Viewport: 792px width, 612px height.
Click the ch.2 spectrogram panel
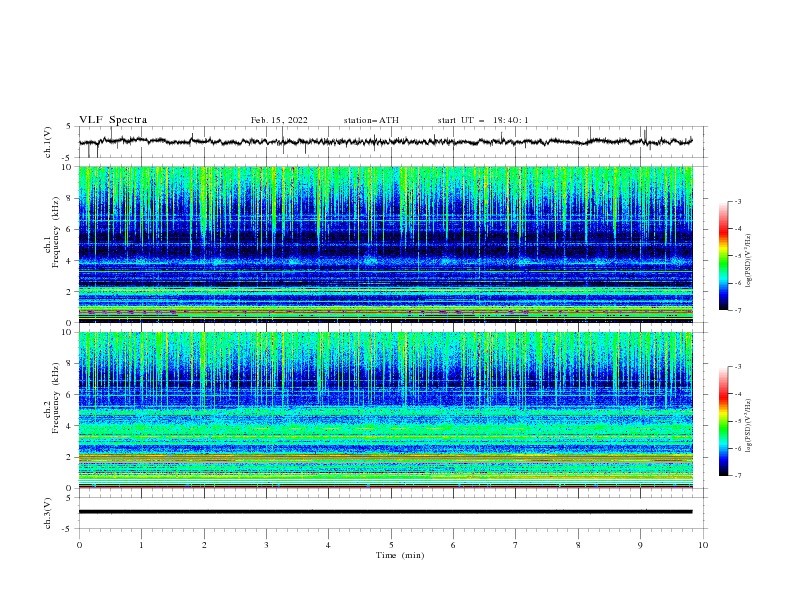point(386,410)
